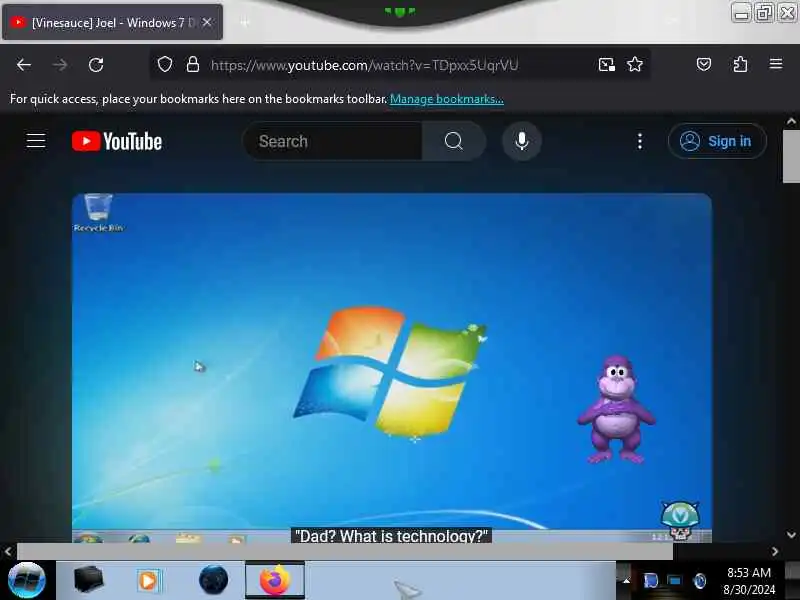Open the Pocket save icon
Image resolution: width=800 pixels, height=600 pixels.
[x=704, y=65]
